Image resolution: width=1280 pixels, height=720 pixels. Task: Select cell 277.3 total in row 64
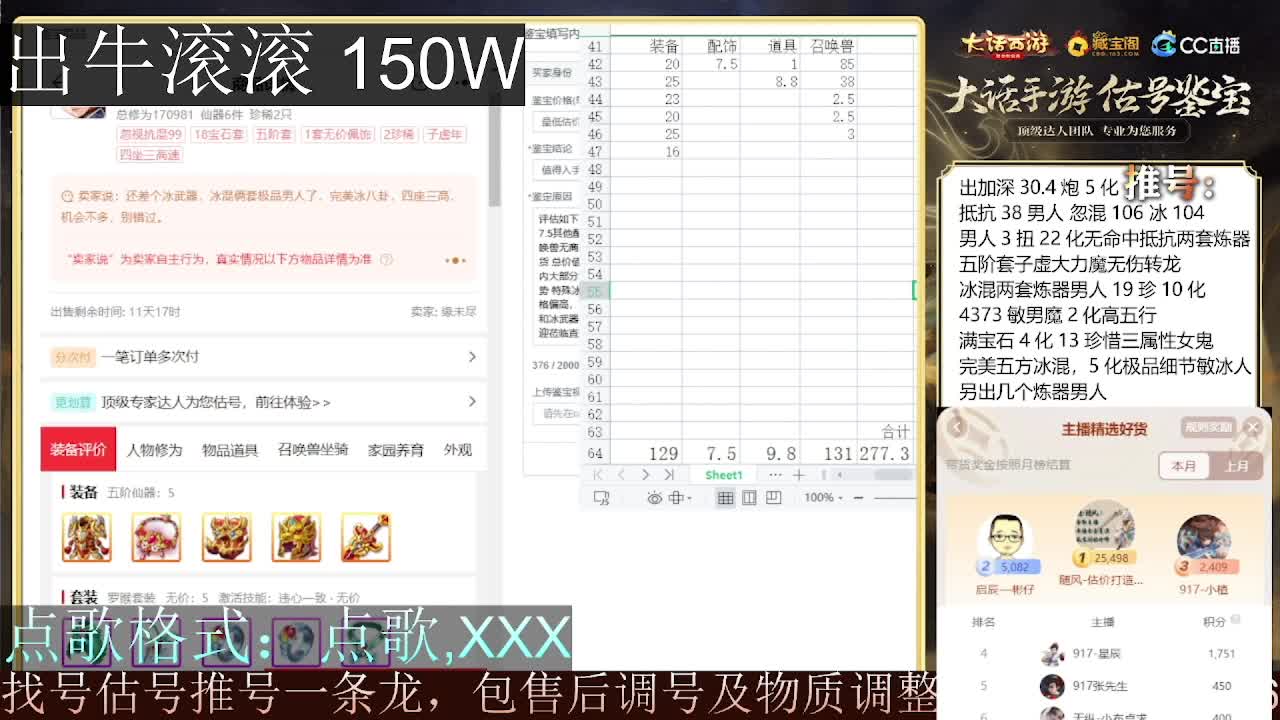pyautogui.click(x=885, y=453)
